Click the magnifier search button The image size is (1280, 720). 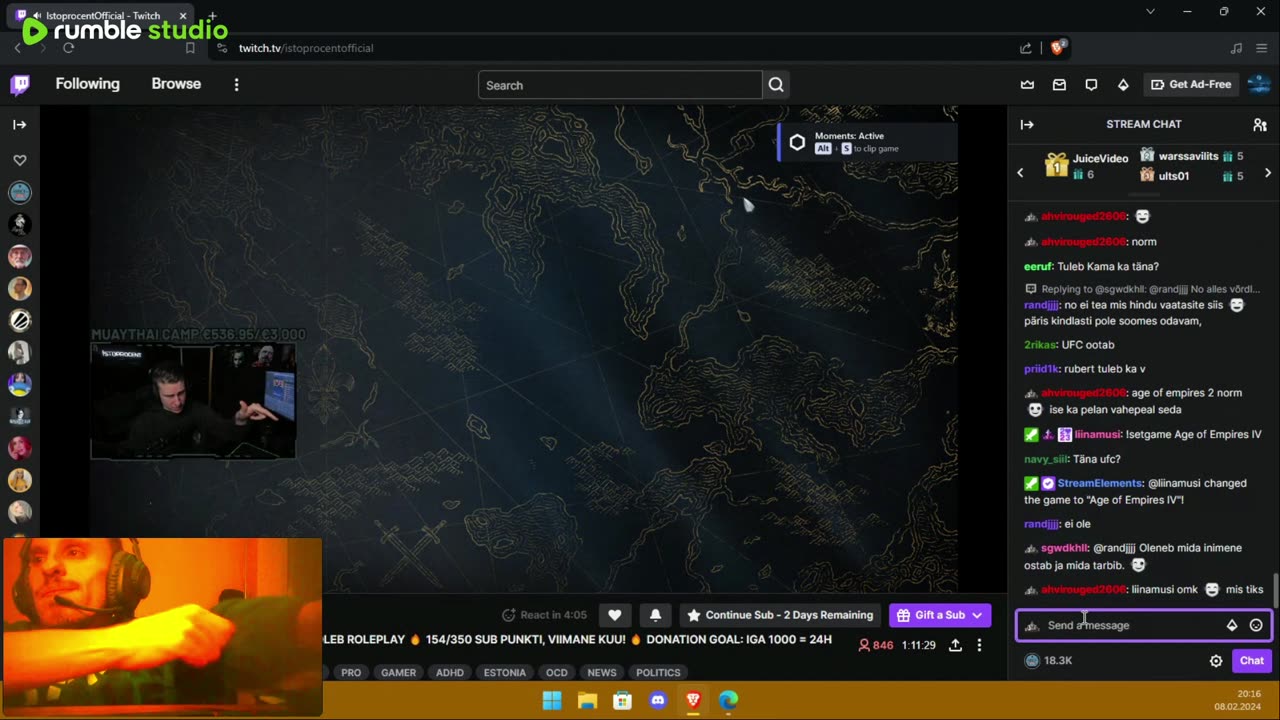pos(776,85)
